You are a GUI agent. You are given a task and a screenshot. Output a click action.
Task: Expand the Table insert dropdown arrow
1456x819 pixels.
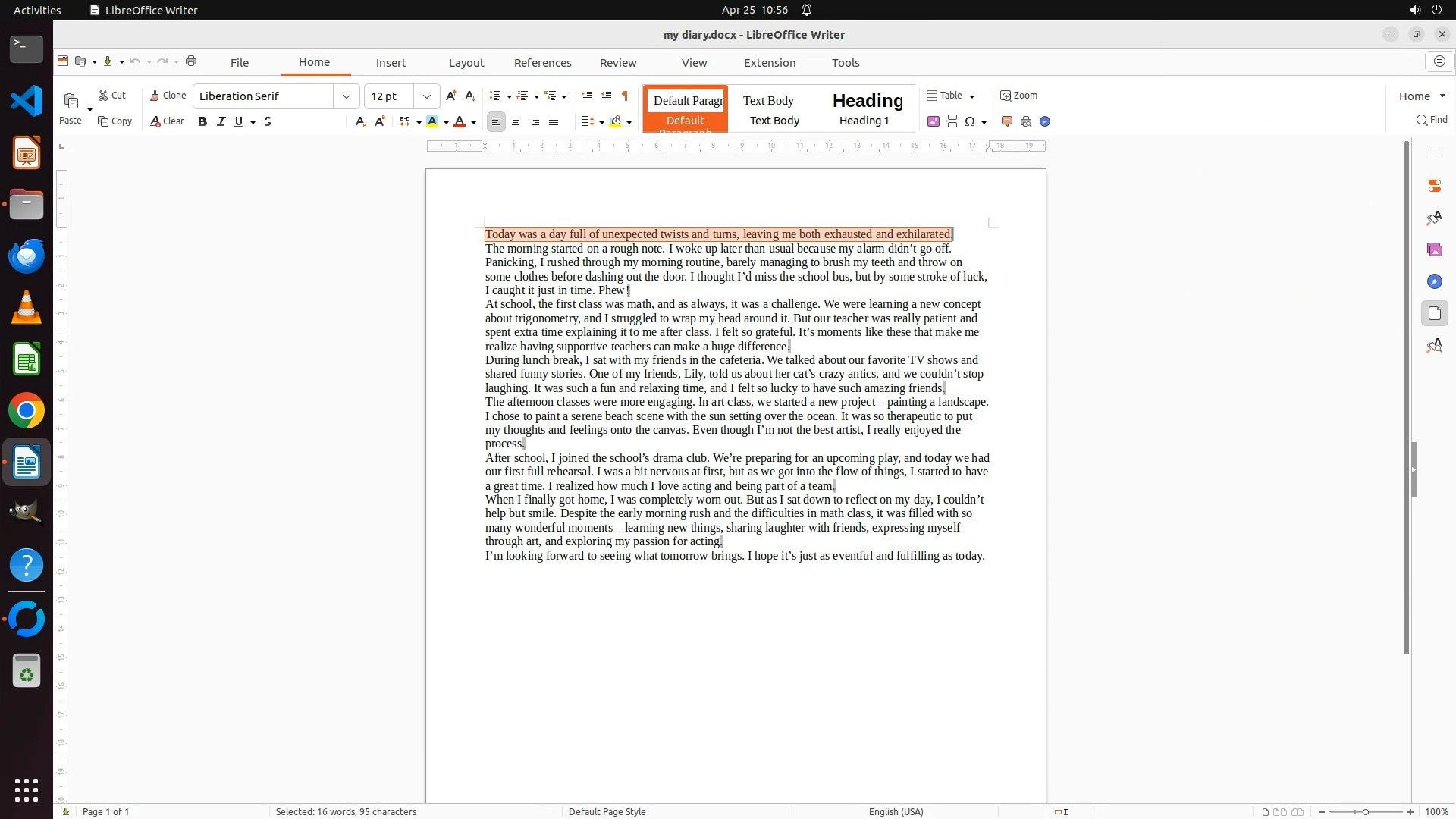971,96
